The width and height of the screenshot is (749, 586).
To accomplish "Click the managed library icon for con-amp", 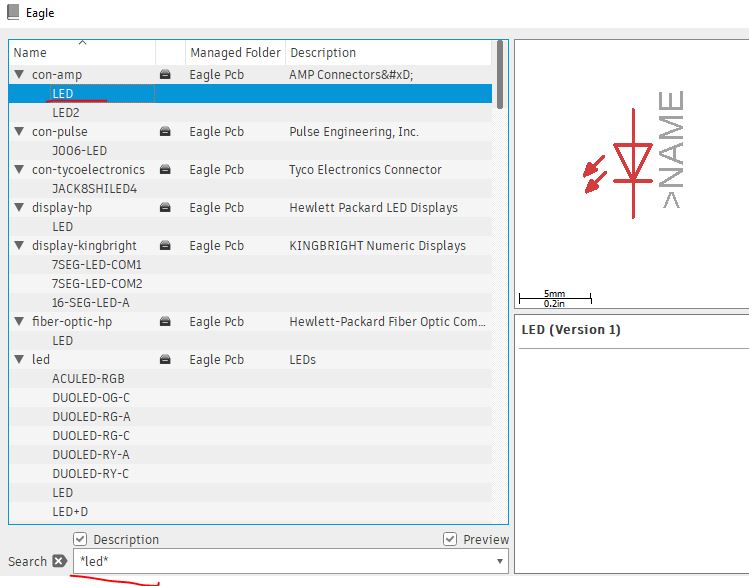I will coord(165,75).
